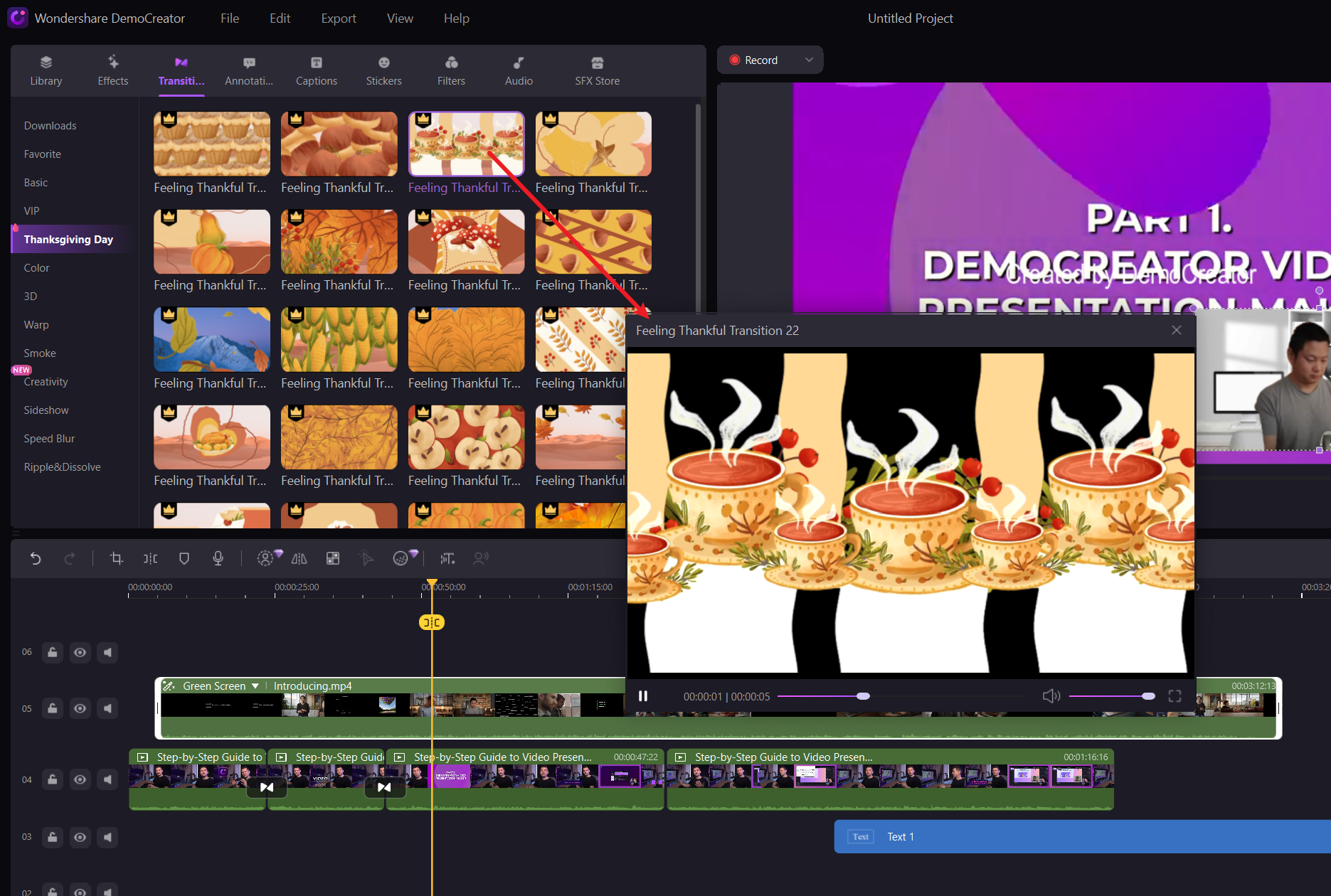
Task: Mute track 04 audio
Action: pos(107,779)
